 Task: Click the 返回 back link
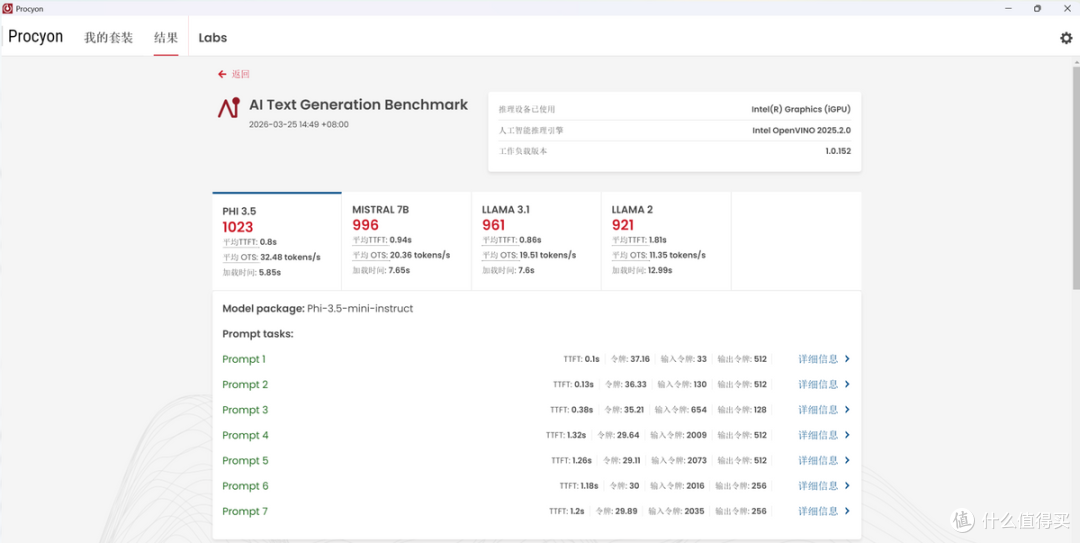click(x=240, y=74)
